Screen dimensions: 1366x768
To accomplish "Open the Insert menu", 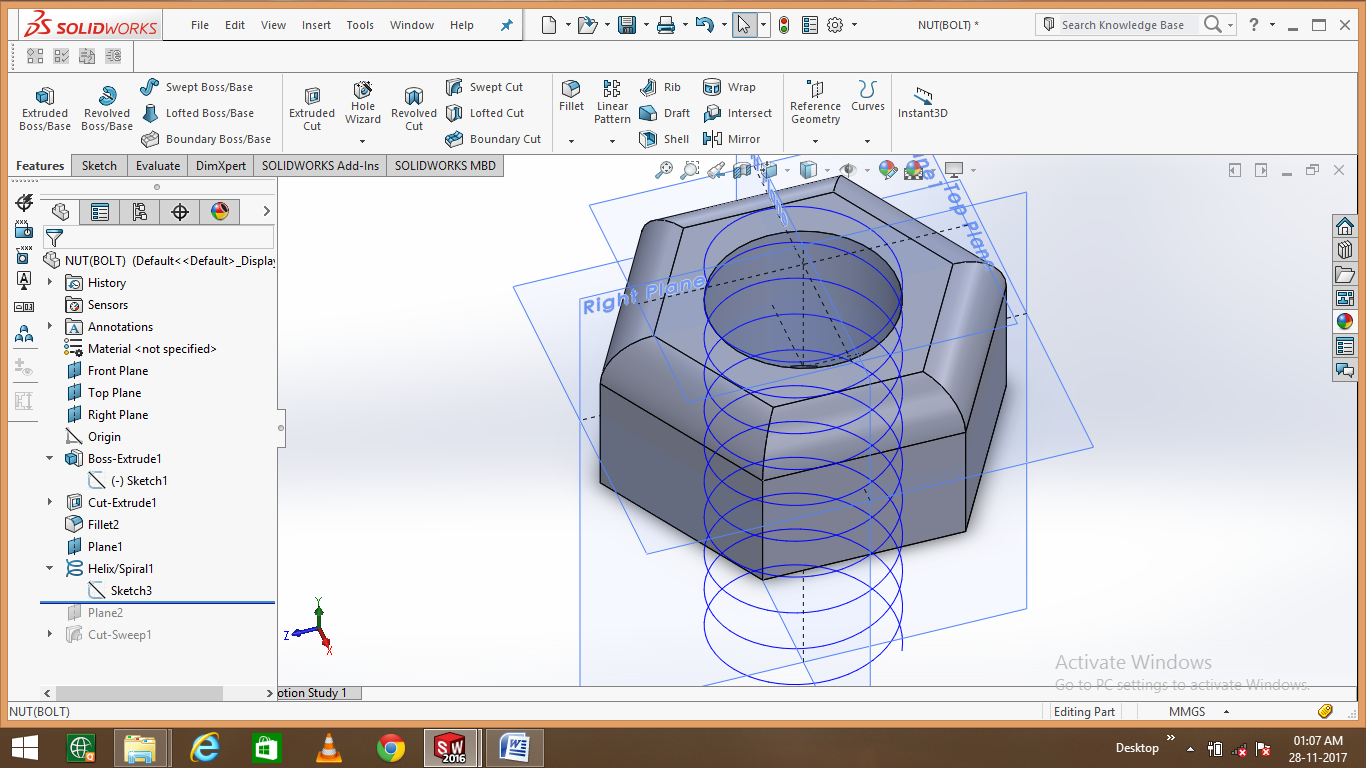I will coord(316,25).
